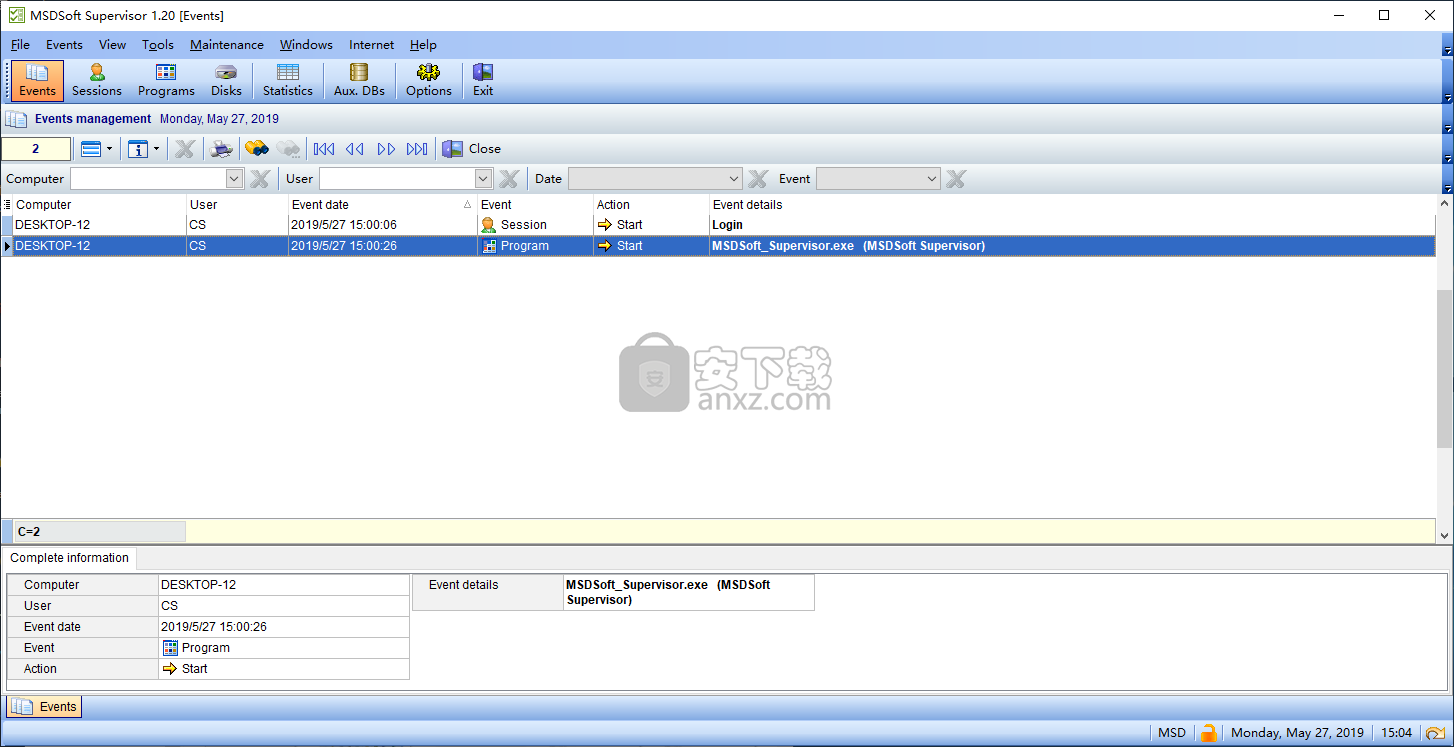The width and height of the screenshot is (1454, 747).
Task: Expand the User filter combo box
Action: click(484, 179)
